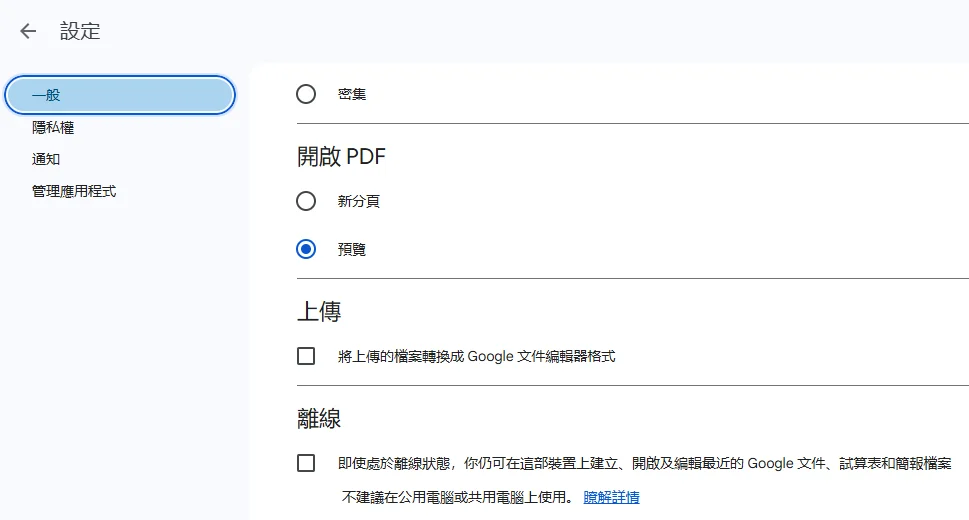
Task: Open the 瞭解詳情 link
Action: pos(611,497)
